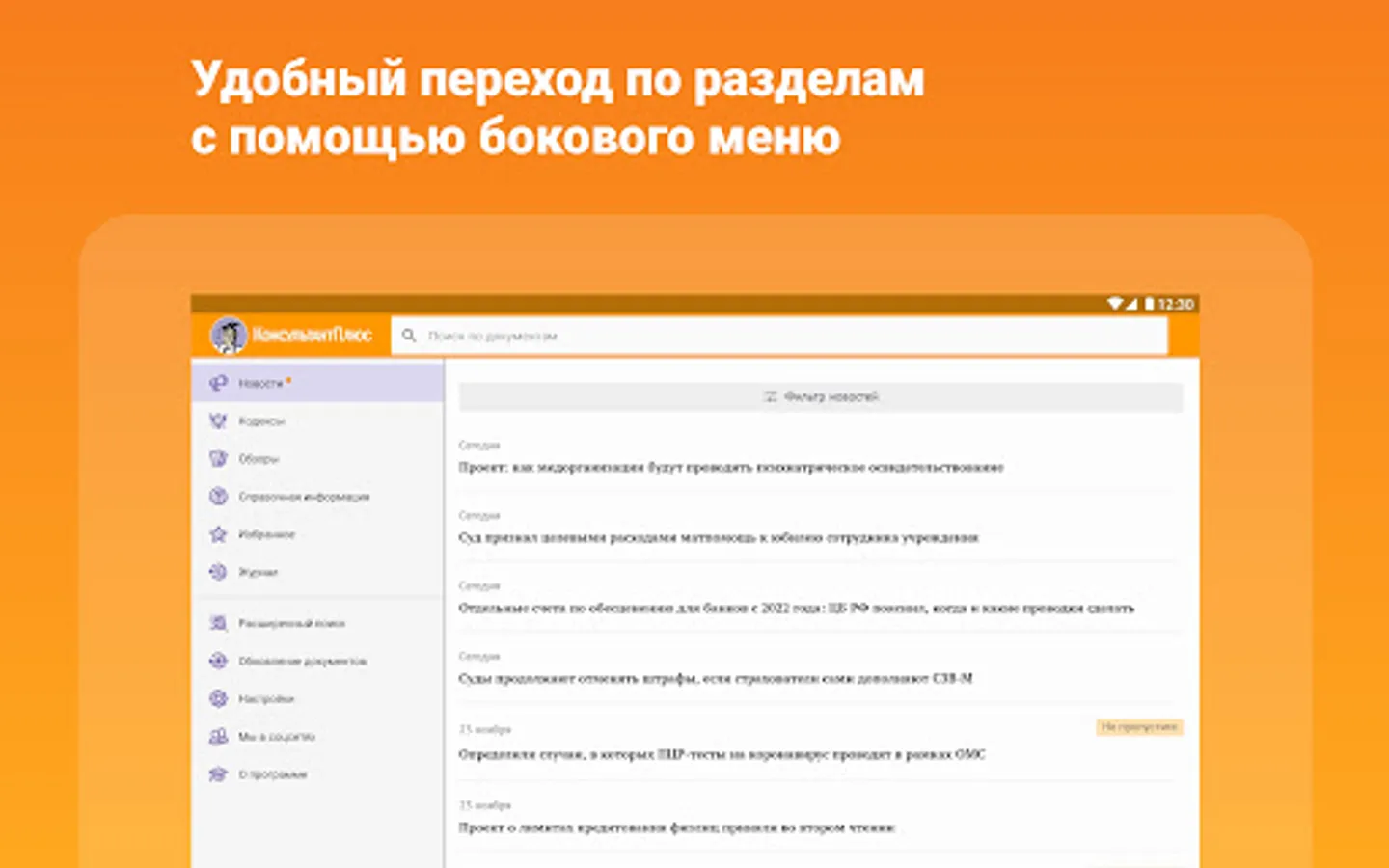Click the Фильтр новостей button

tap(821, 396)
